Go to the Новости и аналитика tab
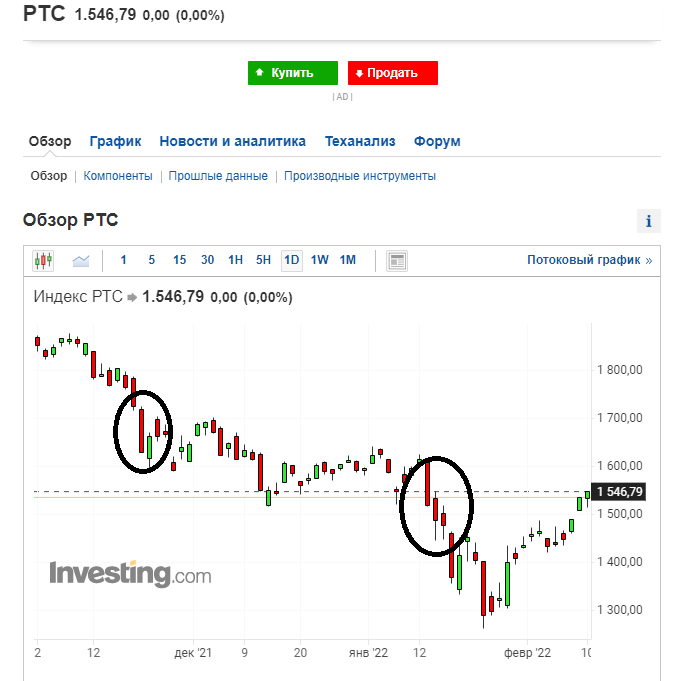681x681 pixels. [232, 141]
